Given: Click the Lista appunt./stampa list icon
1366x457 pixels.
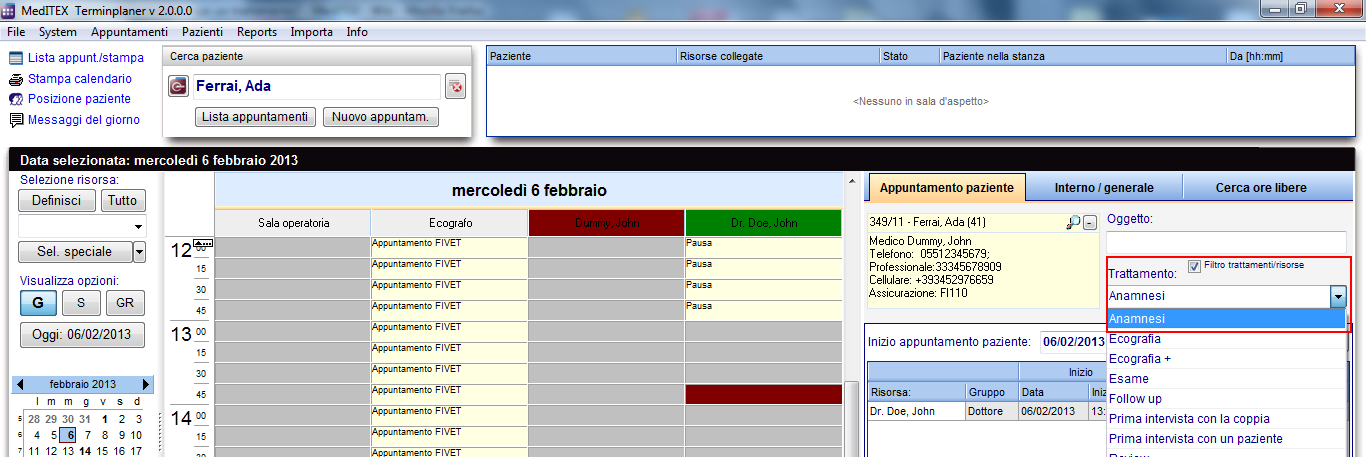Looking at the screenshot, I should click(16, 58).
